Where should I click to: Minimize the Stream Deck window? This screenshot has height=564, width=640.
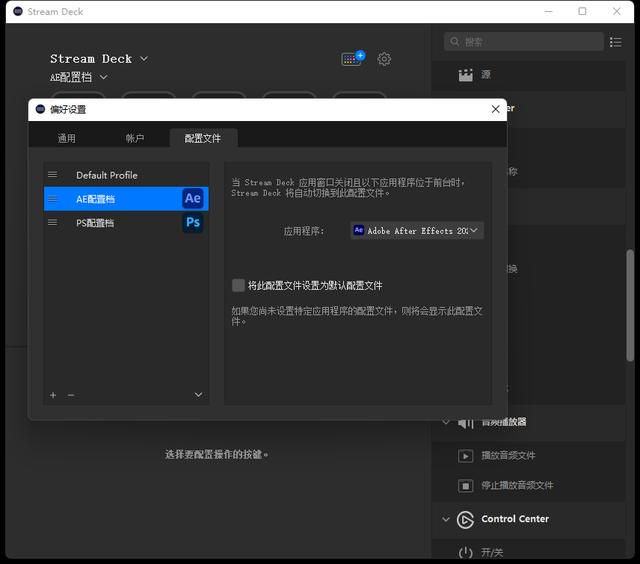click(548, 11)
